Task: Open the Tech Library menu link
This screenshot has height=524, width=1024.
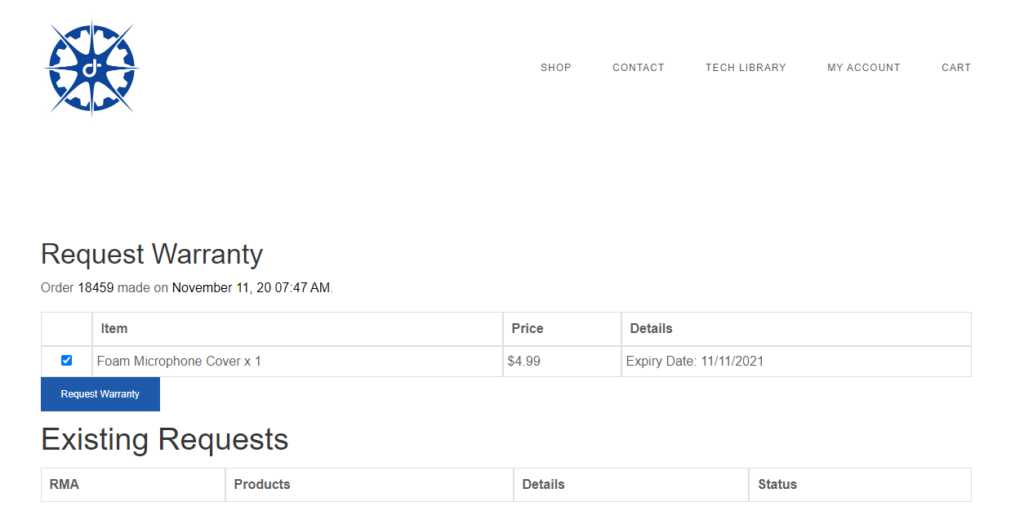Action: point(746,68)
